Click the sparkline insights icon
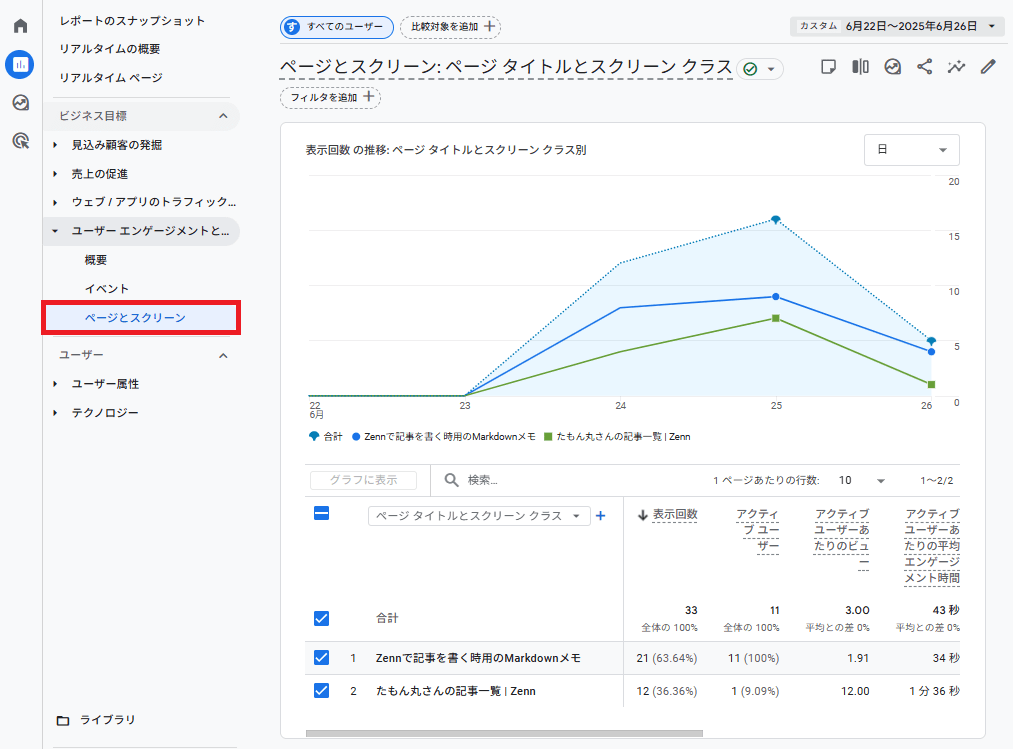 [x=956, y=67]
